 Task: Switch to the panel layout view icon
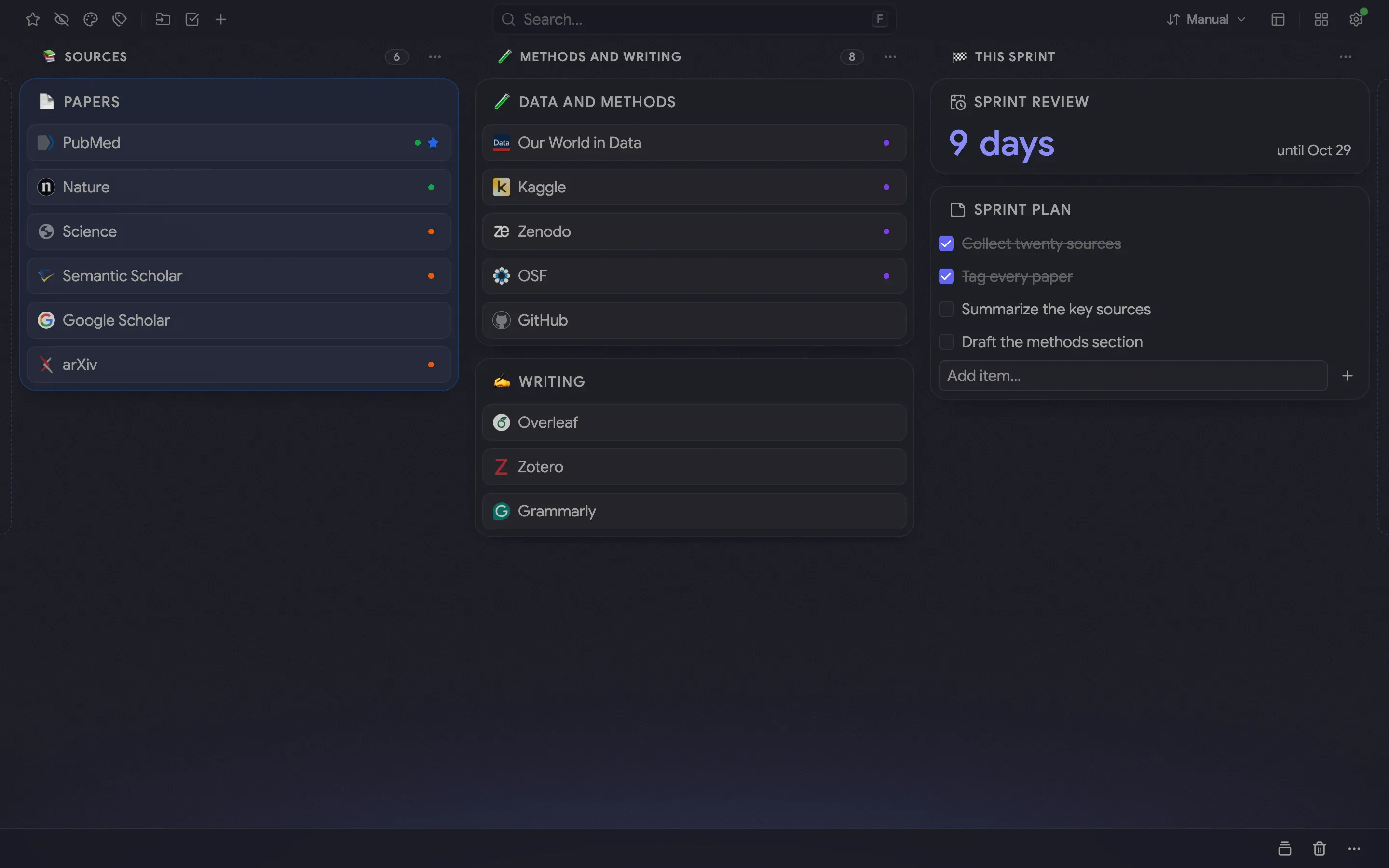pos(1278,19)
